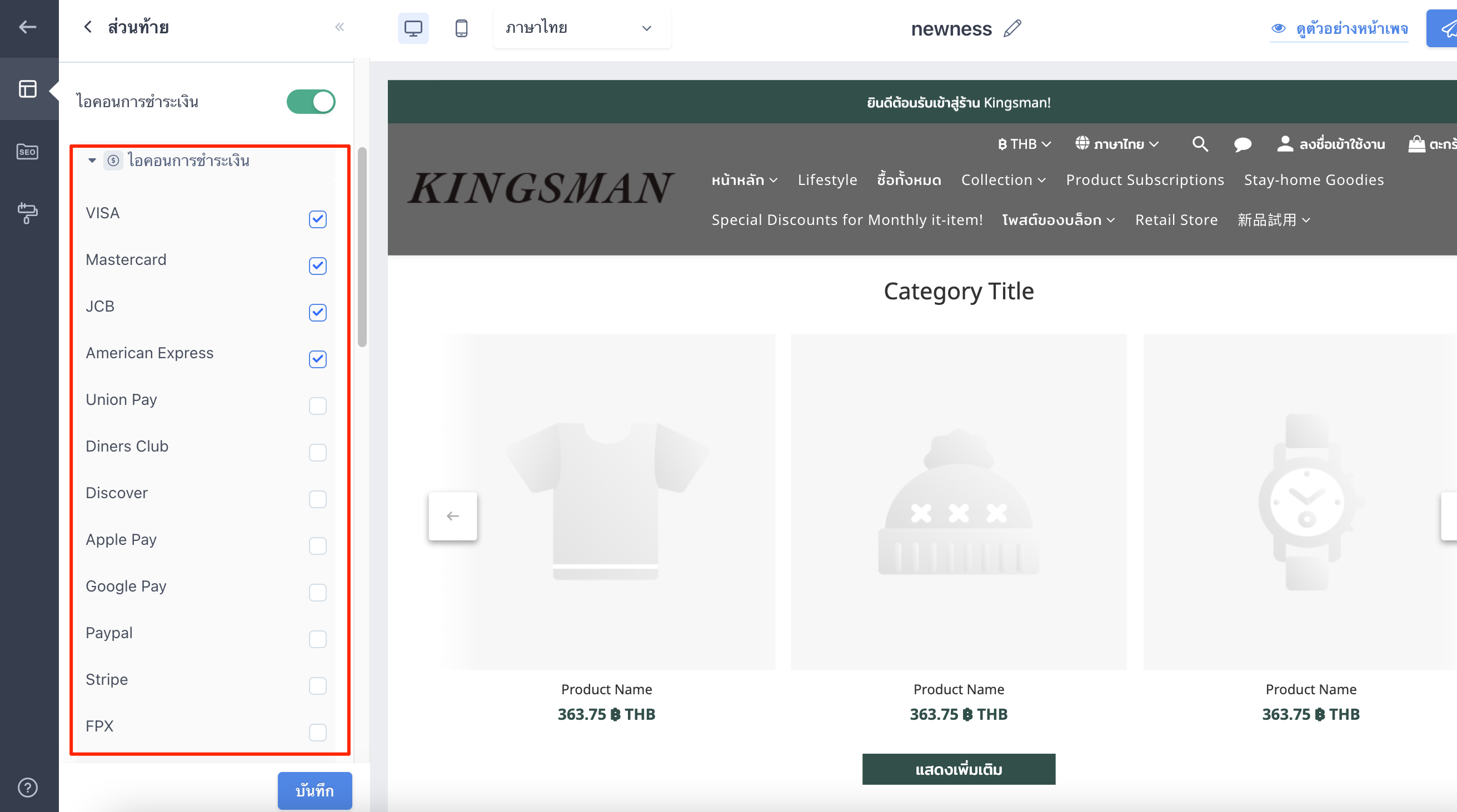The width and height of the screenshot is (1457, 812).
Task: Enable the FPX checkbox
Action: pyautogui.click(x=318, y=732)
